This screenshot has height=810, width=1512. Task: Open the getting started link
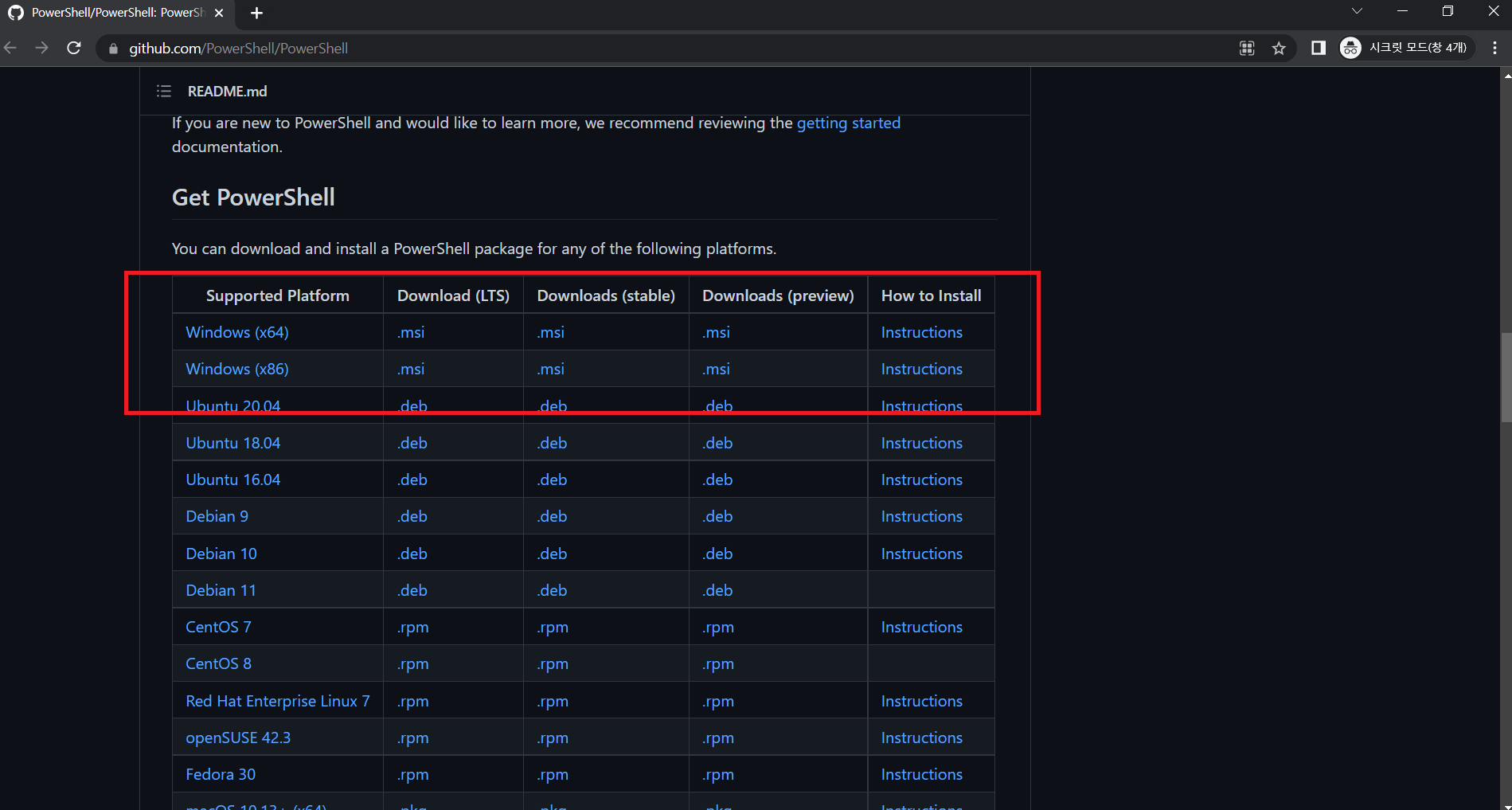(848, 123)
